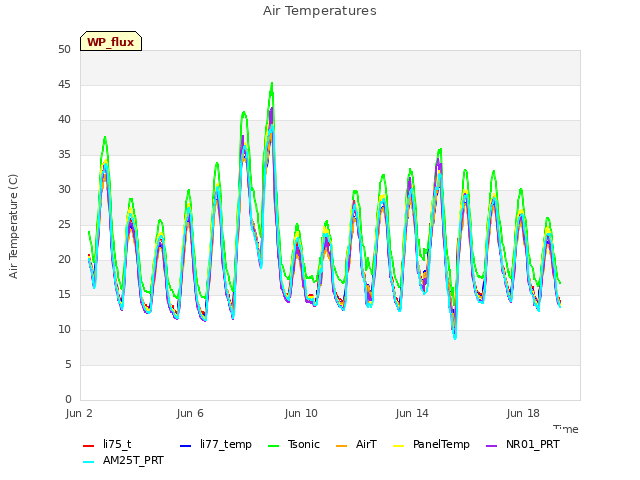Click the Jun 2 x-axis tick label
Screen dimensions: 640x480
[79, 413]
